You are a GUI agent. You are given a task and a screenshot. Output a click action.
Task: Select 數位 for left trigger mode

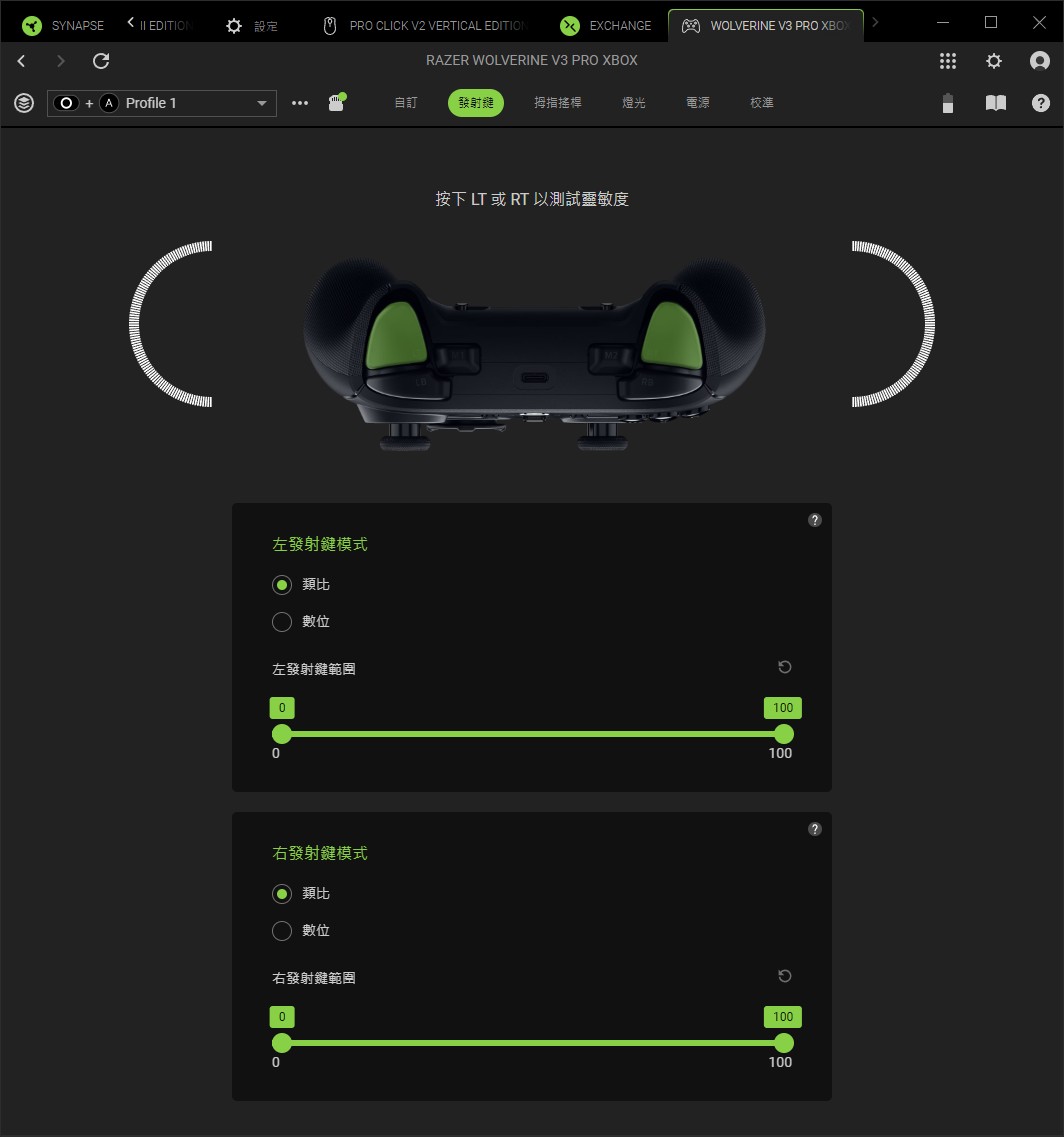point(282,621)
